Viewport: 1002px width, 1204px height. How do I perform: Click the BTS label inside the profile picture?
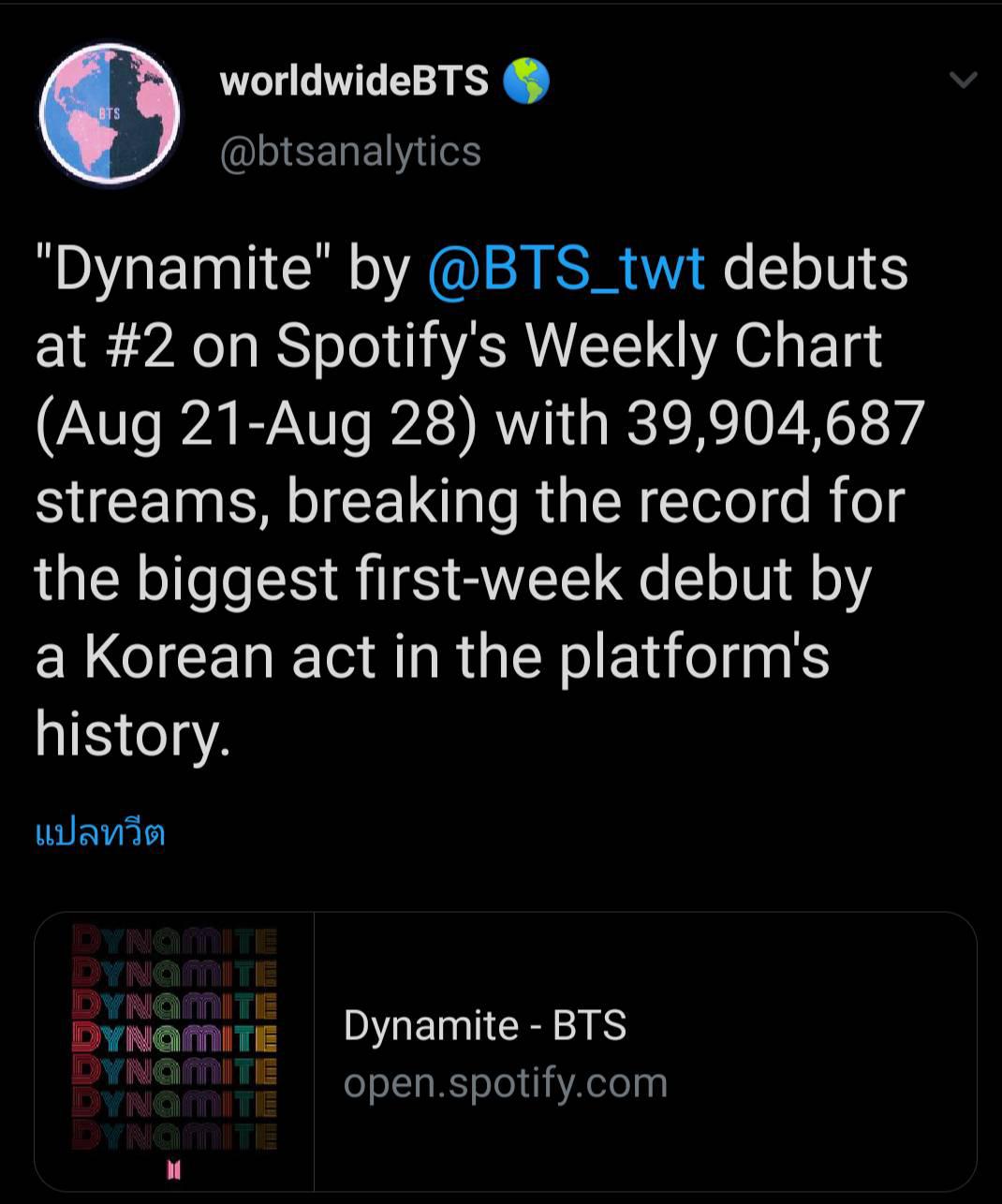coord(110,112)
